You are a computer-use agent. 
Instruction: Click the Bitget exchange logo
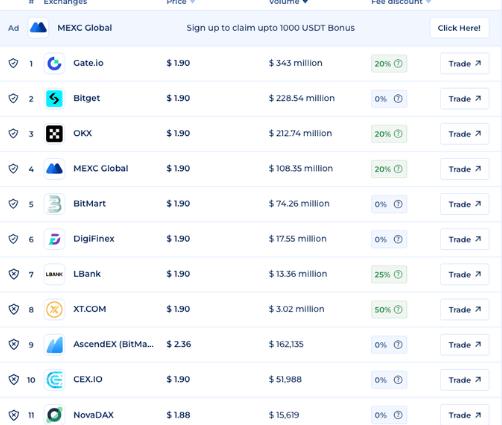pos(54,99)
